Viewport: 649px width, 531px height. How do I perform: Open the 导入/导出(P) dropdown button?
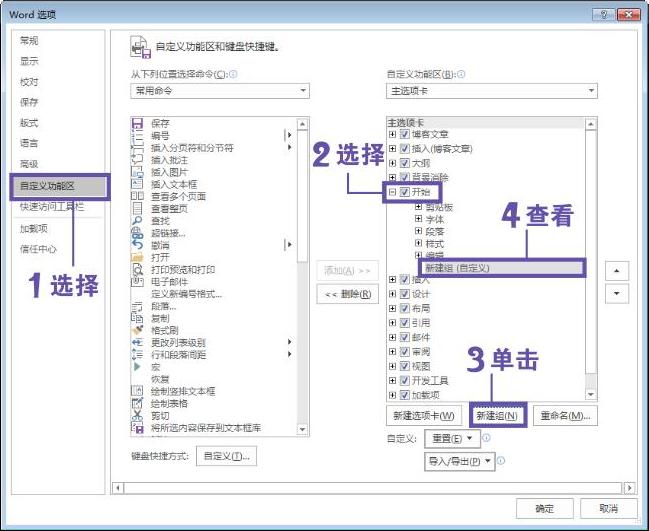point(459,461)
